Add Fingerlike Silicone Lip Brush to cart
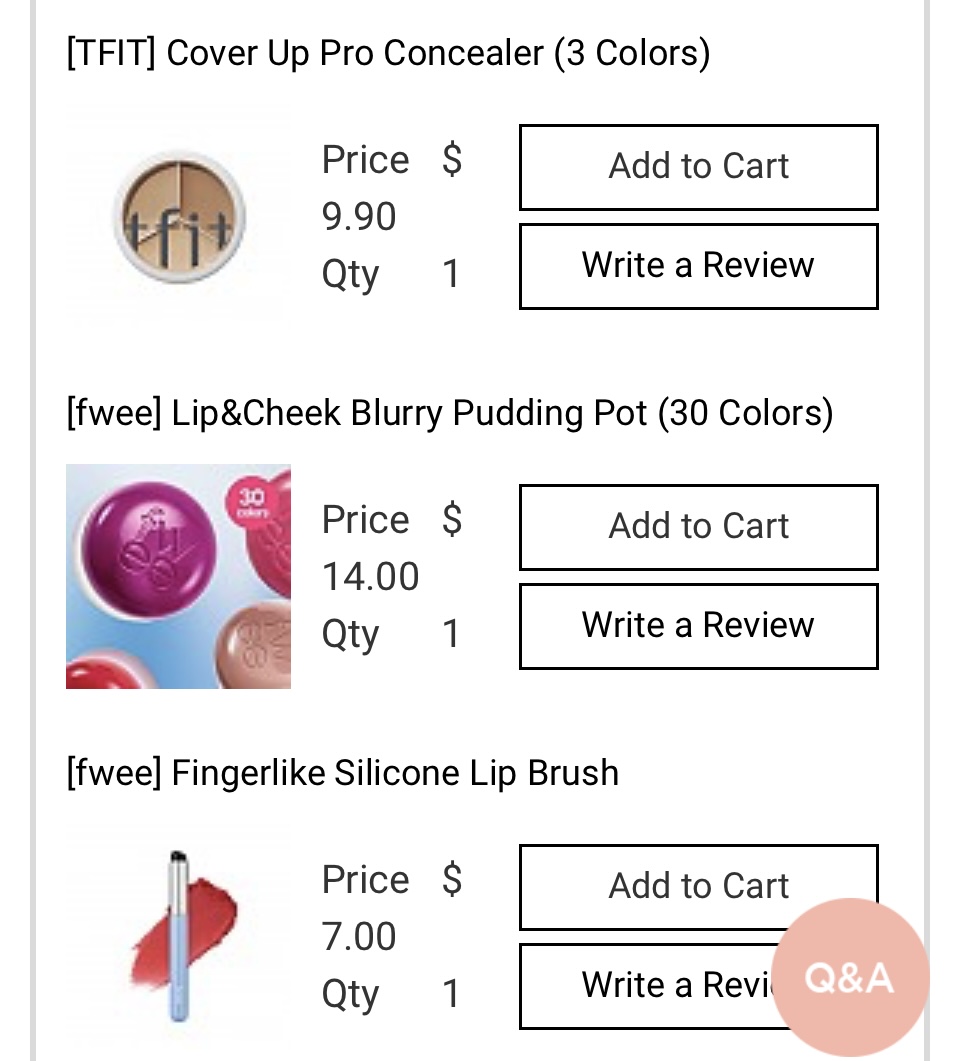960x1061 pixels. tap(698, 886)
